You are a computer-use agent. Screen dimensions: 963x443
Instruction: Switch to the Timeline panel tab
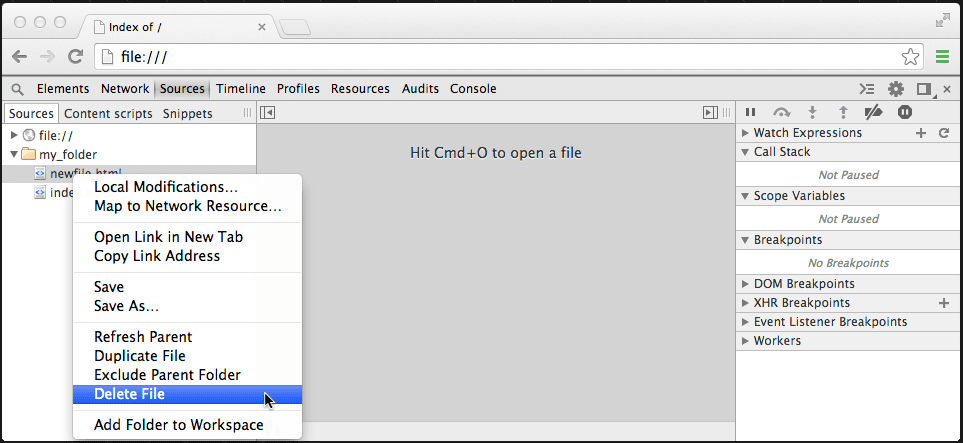click(240, 89)
